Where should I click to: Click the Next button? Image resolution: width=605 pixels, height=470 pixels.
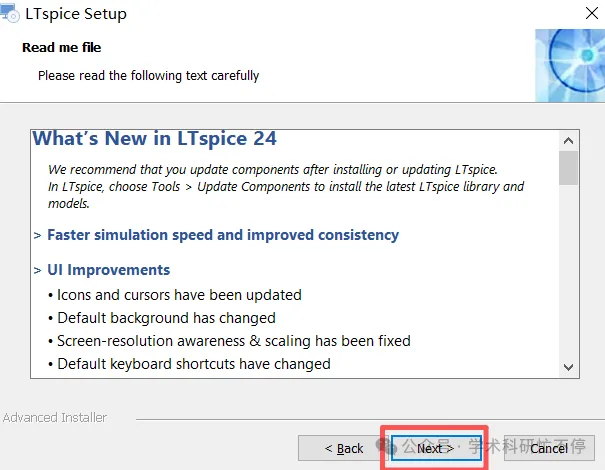click(436, 448)
